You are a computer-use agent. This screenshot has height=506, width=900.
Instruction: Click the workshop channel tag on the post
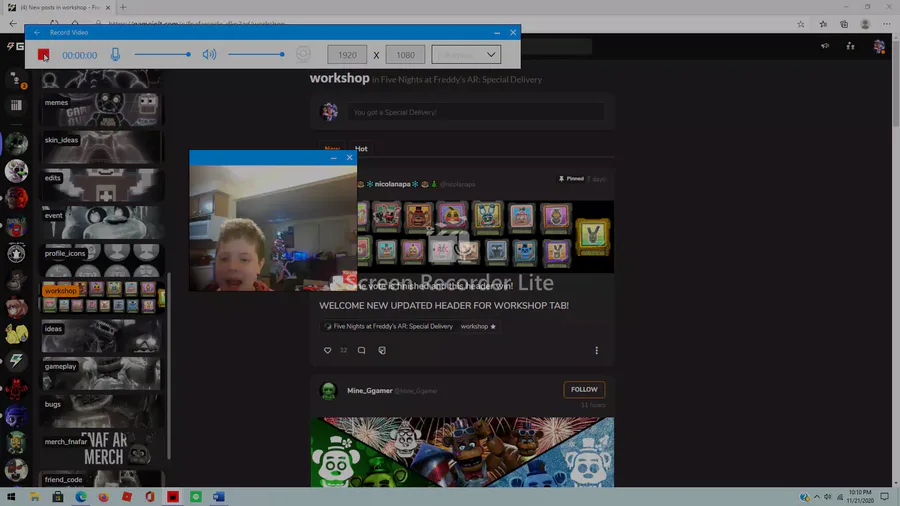(x=478, y=326)
